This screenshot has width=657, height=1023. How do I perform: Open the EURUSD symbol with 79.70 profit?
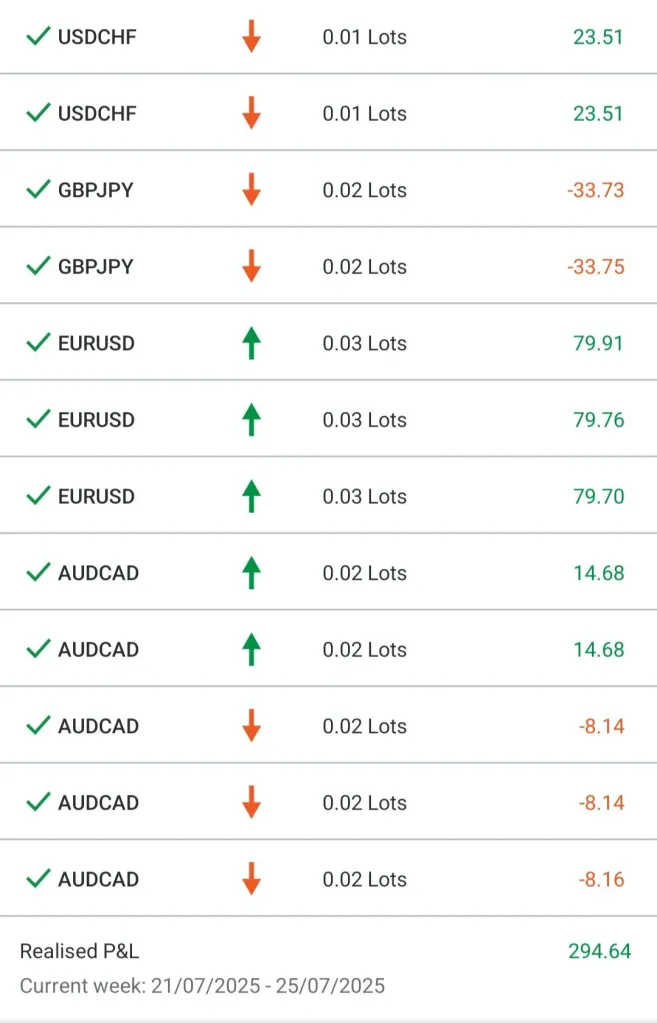96,496
